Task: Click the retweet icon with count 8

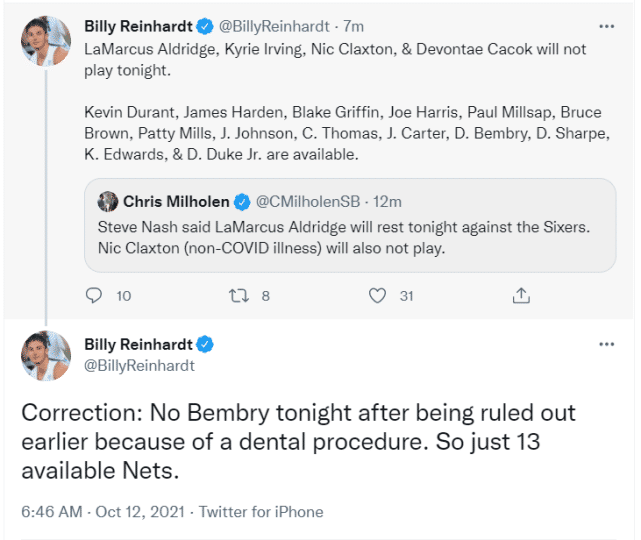Action: (237, 296)
